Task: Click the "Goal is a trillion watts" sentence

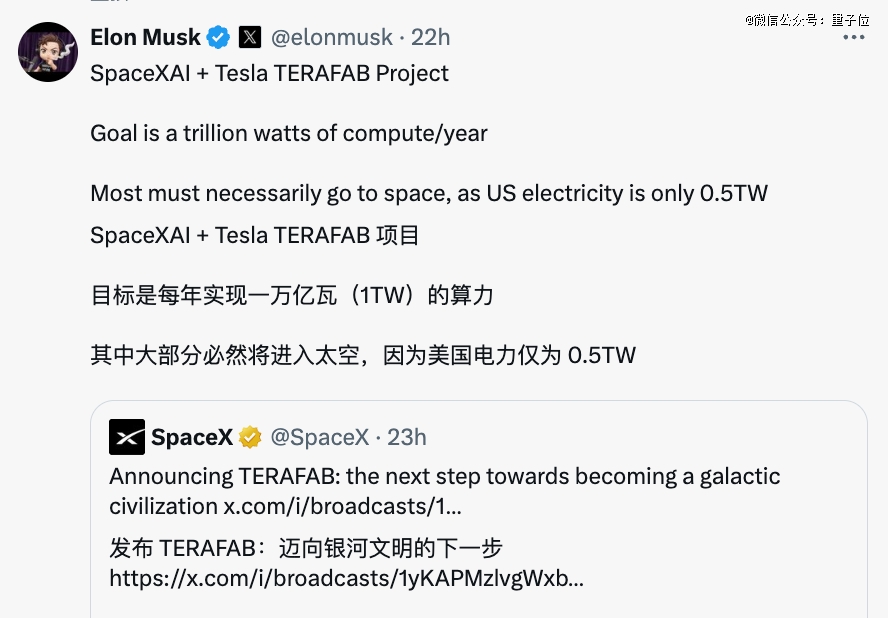Action: click(x=289, y=133)
